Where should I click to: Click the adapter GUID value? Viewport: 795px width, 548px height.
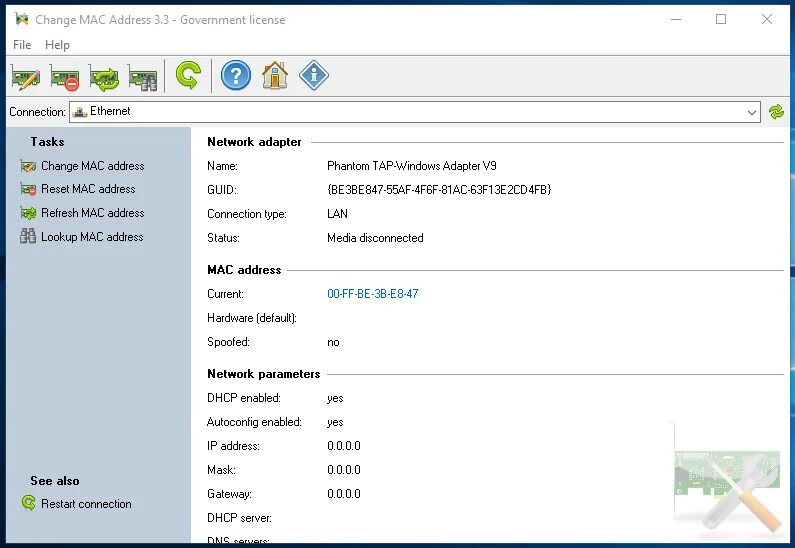click(x=439, y=190)
